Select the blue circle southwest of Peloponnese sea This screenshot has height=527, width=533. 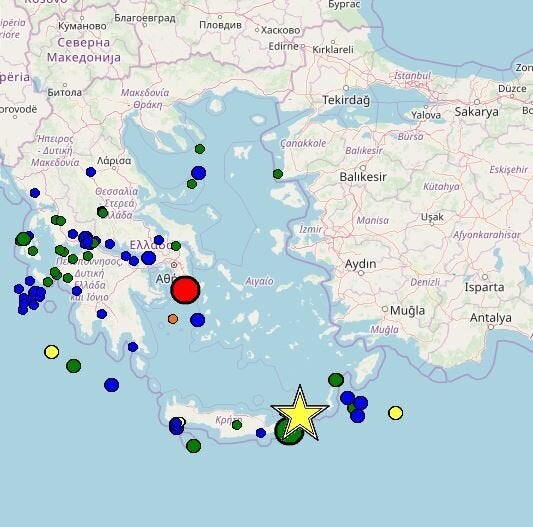click(111, 385)
